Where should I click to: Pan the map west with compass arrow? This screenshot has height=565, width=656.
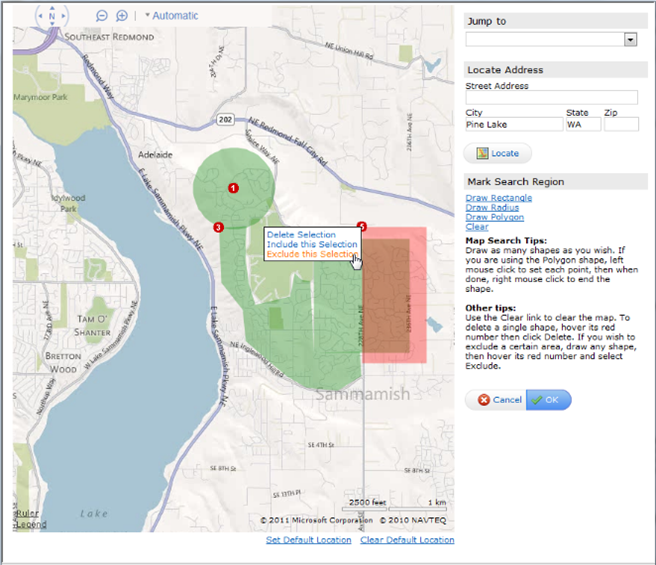[39, 16]
